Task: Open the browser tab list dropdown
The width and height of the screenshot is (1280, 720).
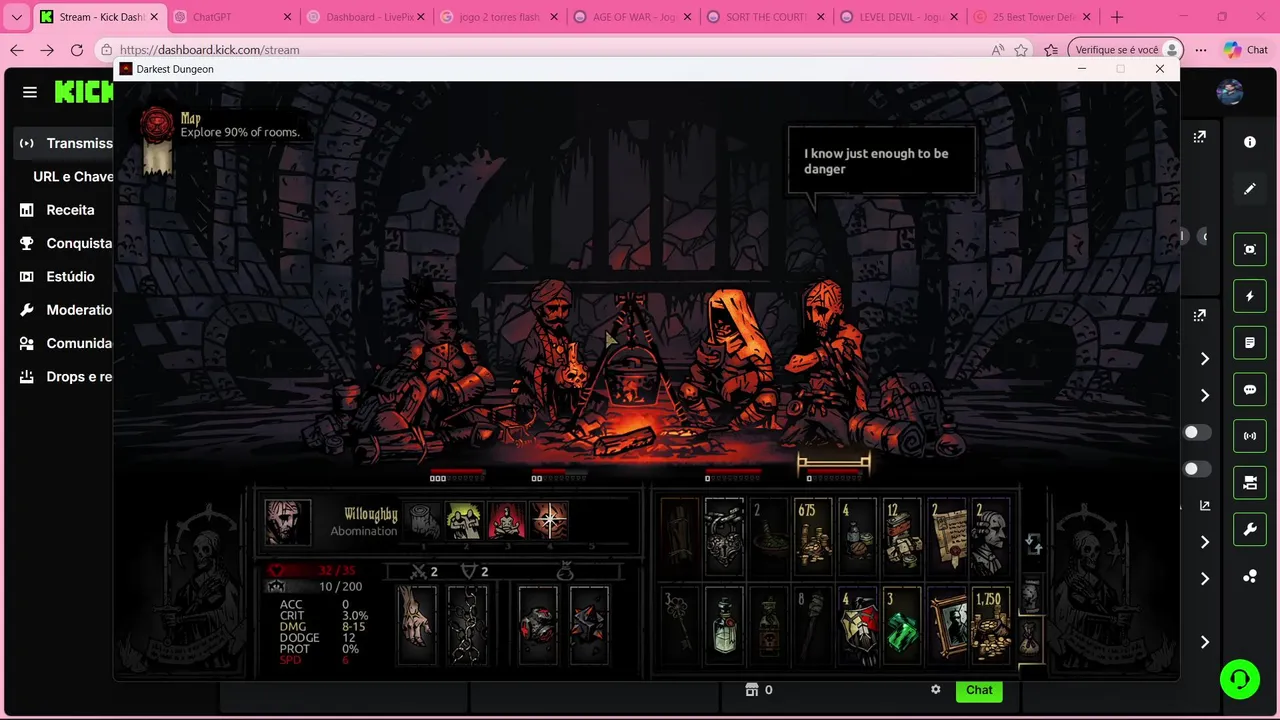Action: point(16,17)
